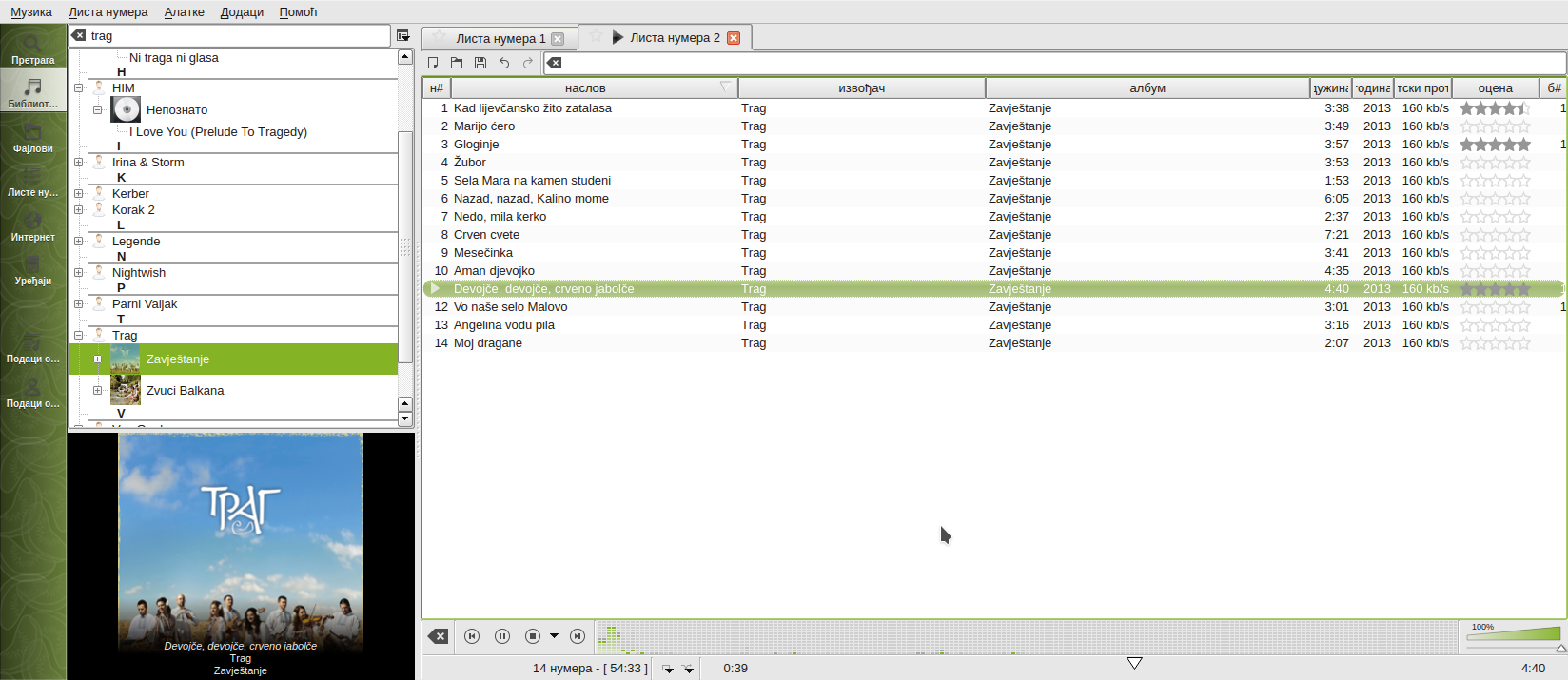Expand the Nightwish artist node
Image resolution: width=1568 pixels, height=680 pixels.
point(79,273)
